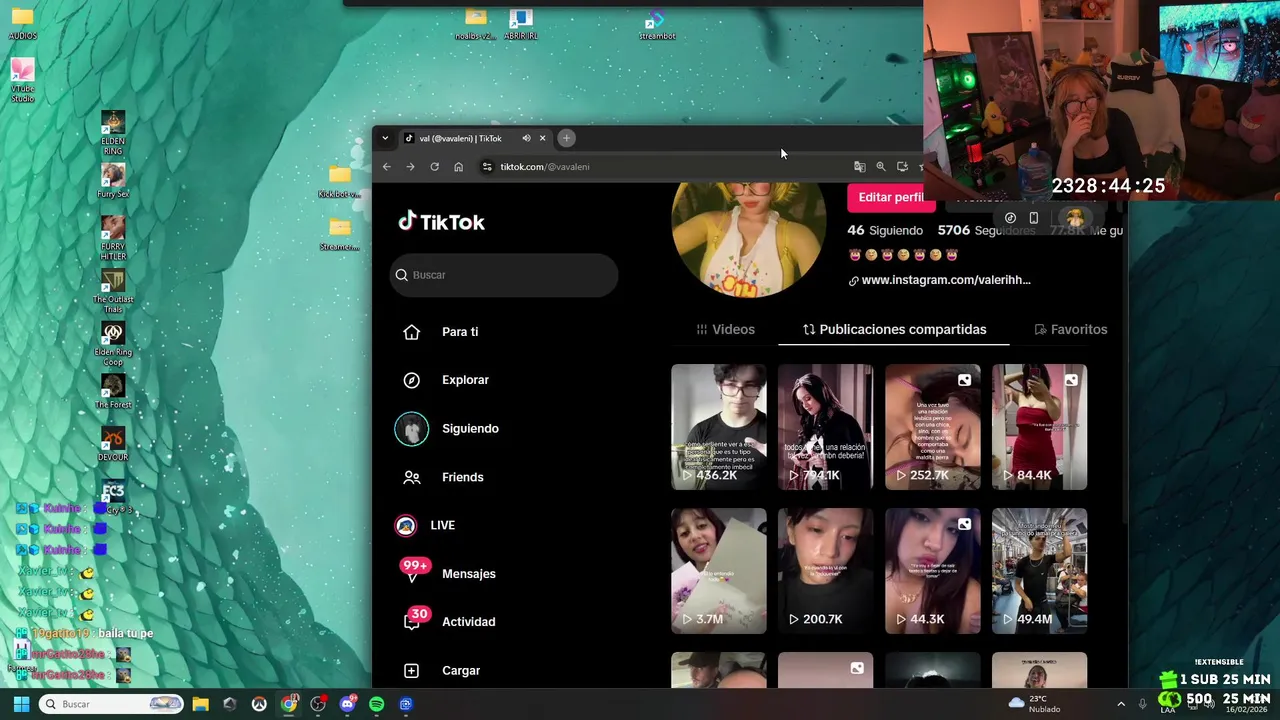
Task: Open the Siguiendo sidebar item
Action: 470,428
